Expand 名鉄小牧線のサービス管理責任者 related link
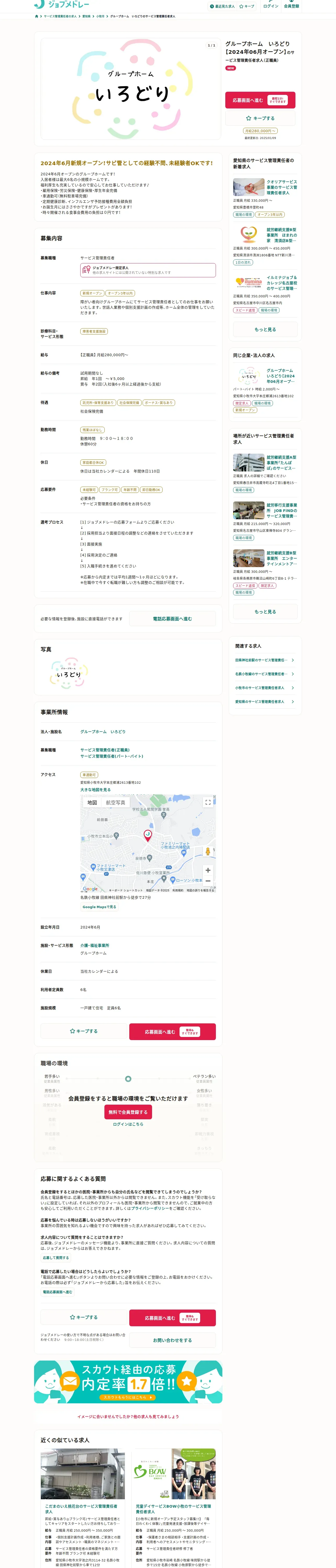Screen dimensions: 336x1568 tap(265, 674)
